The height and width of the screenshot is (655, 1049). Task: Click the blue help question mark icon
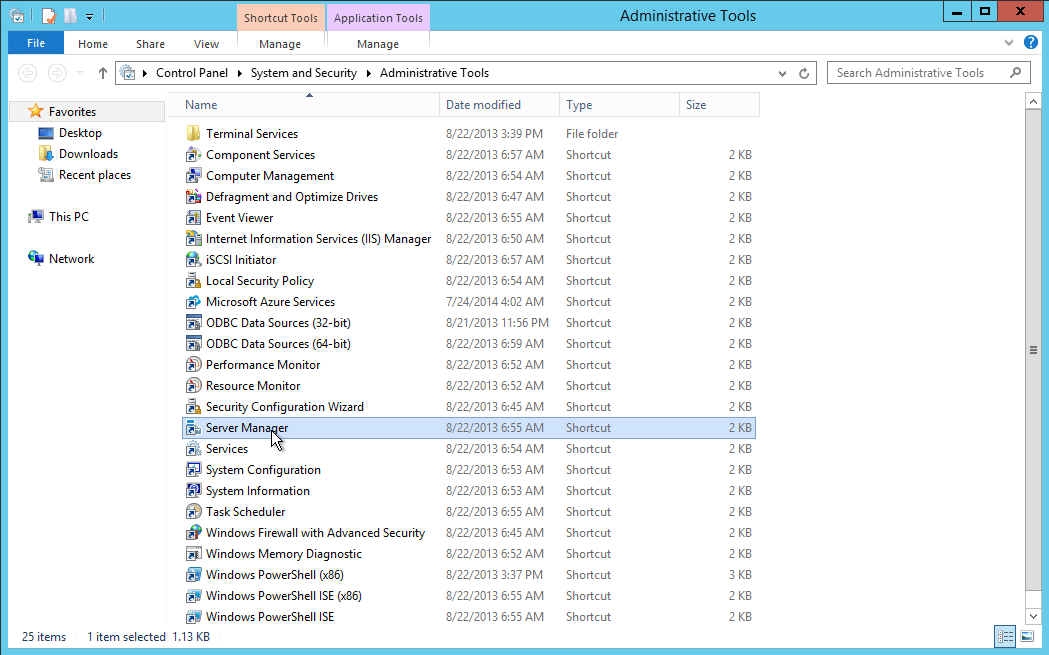tap(1031, 43)
